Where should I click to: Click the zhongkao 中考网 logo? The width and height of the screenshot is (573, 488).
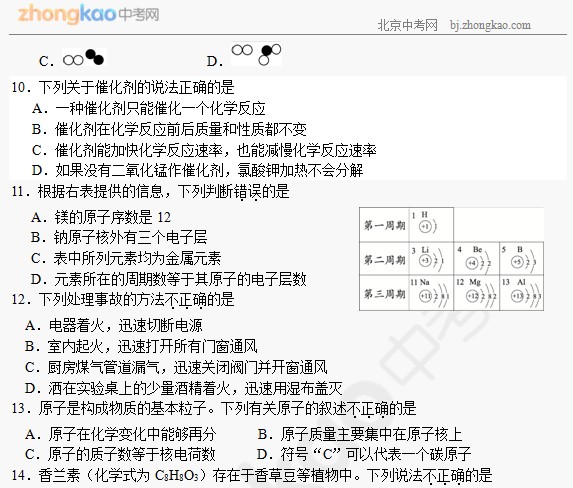(x=88, y=14)
